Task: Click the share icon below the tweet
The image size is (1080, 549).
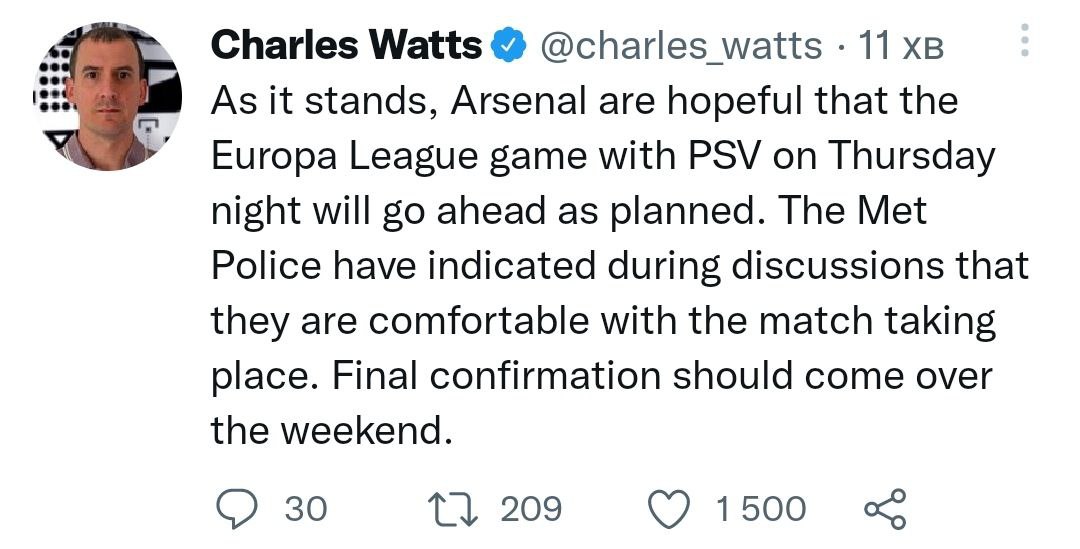Action: click(884, 508)
